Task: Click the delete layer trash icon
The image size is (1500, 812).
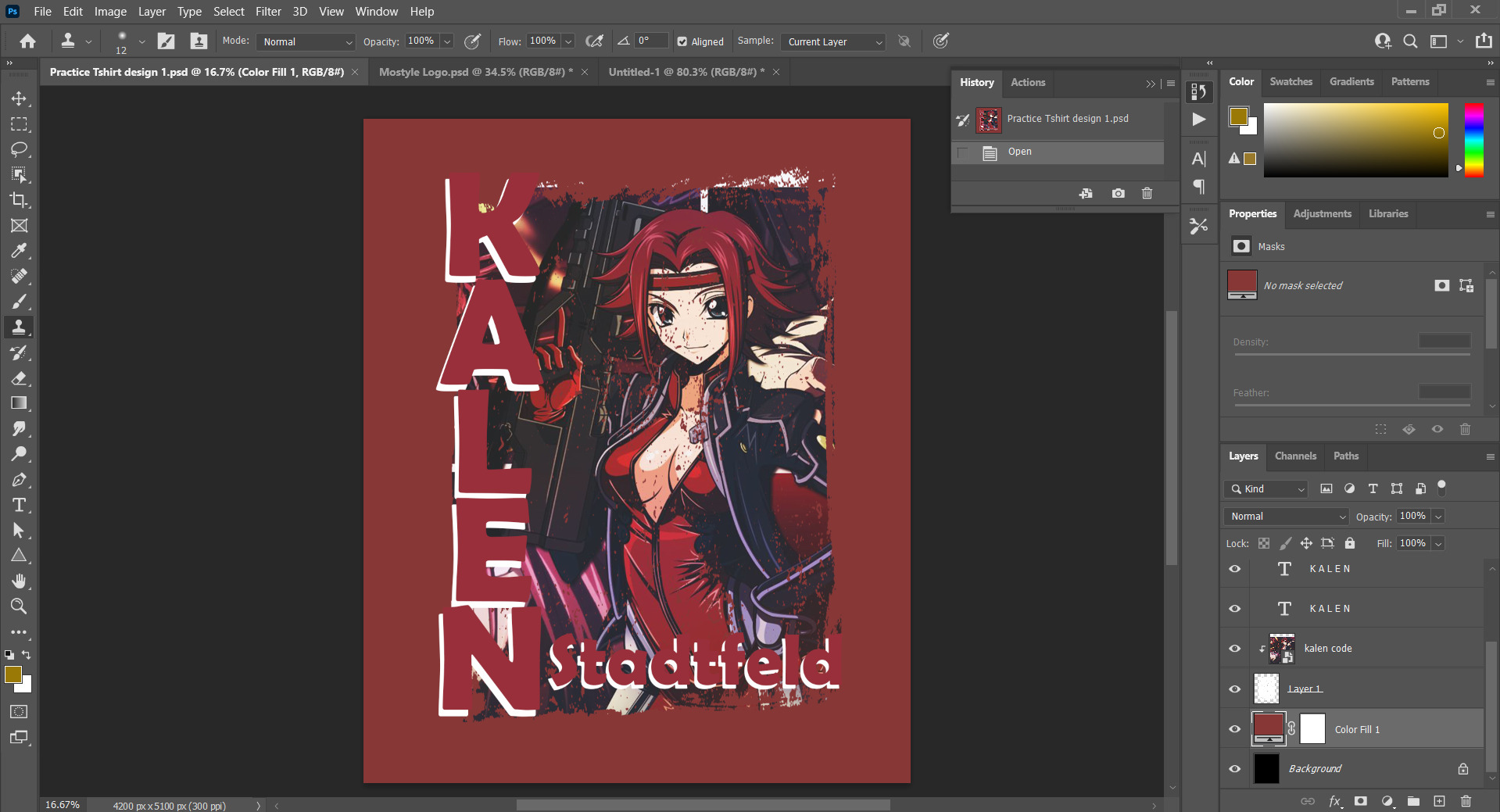Action: pos(1466,801)
